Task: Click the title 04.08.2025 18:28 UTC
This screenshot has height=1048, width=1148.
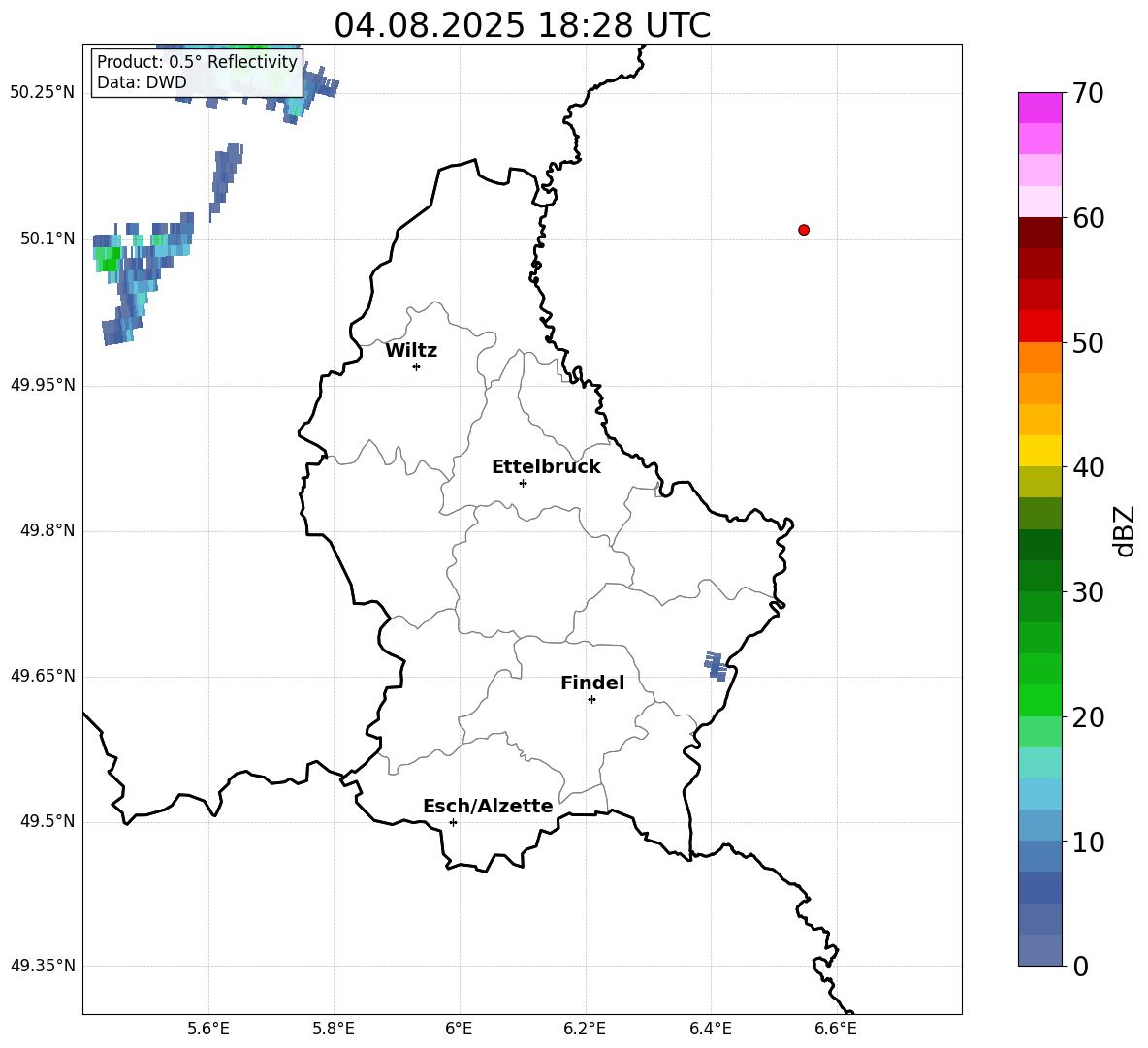Action: tap(522, 25)
